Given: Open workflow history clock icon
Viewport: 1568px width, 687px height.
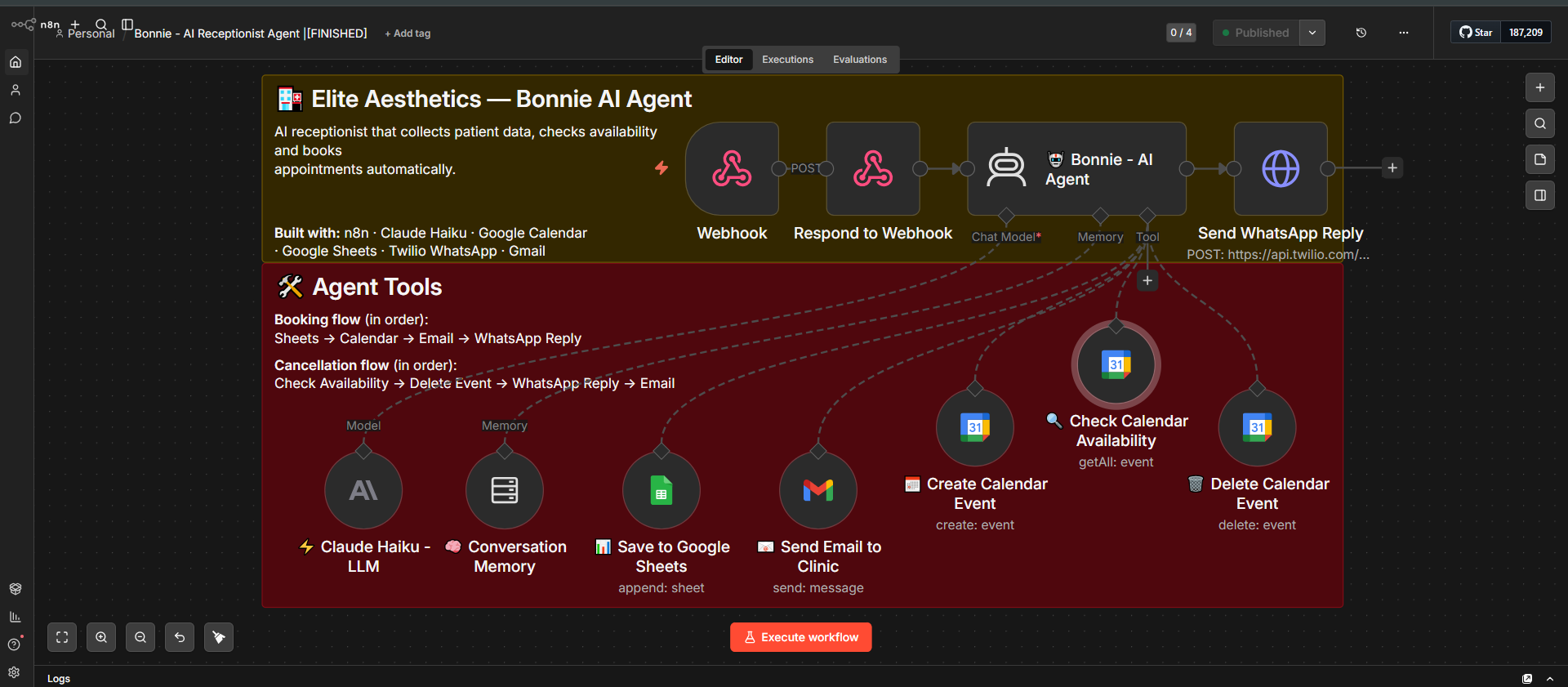Looking at the screenshot, I should pos(1361,33).
